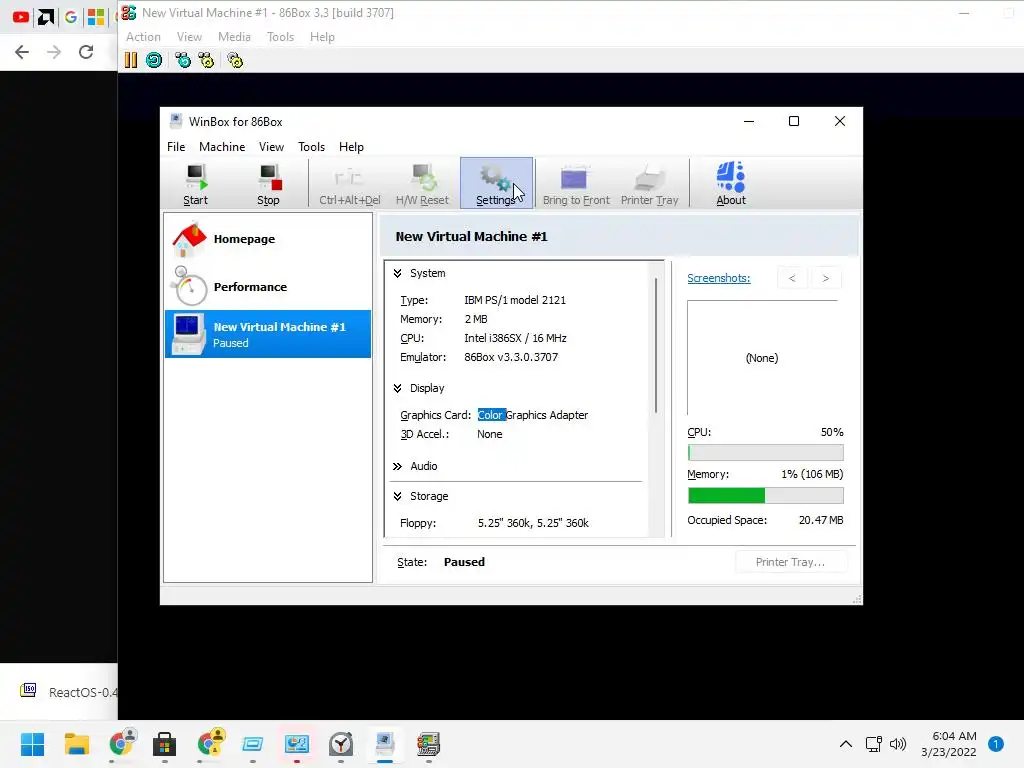Collapse the Display section
1024x768 pixels.
point(397,389)
